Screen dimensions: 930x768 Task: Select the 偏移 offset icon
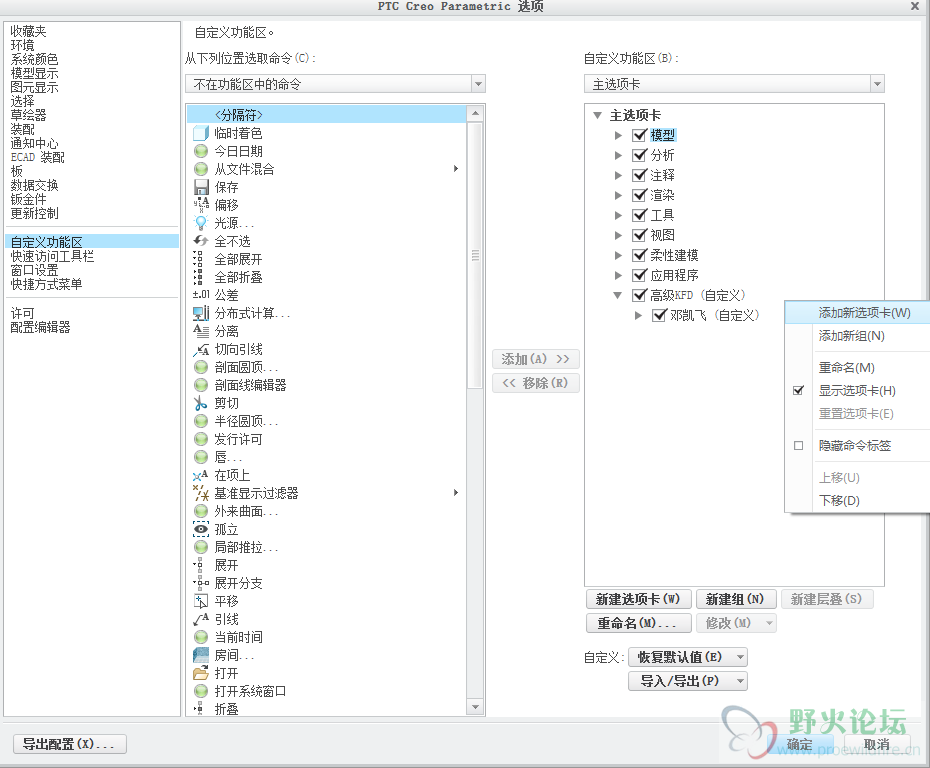pyautogui.click(x=201, y=205)
